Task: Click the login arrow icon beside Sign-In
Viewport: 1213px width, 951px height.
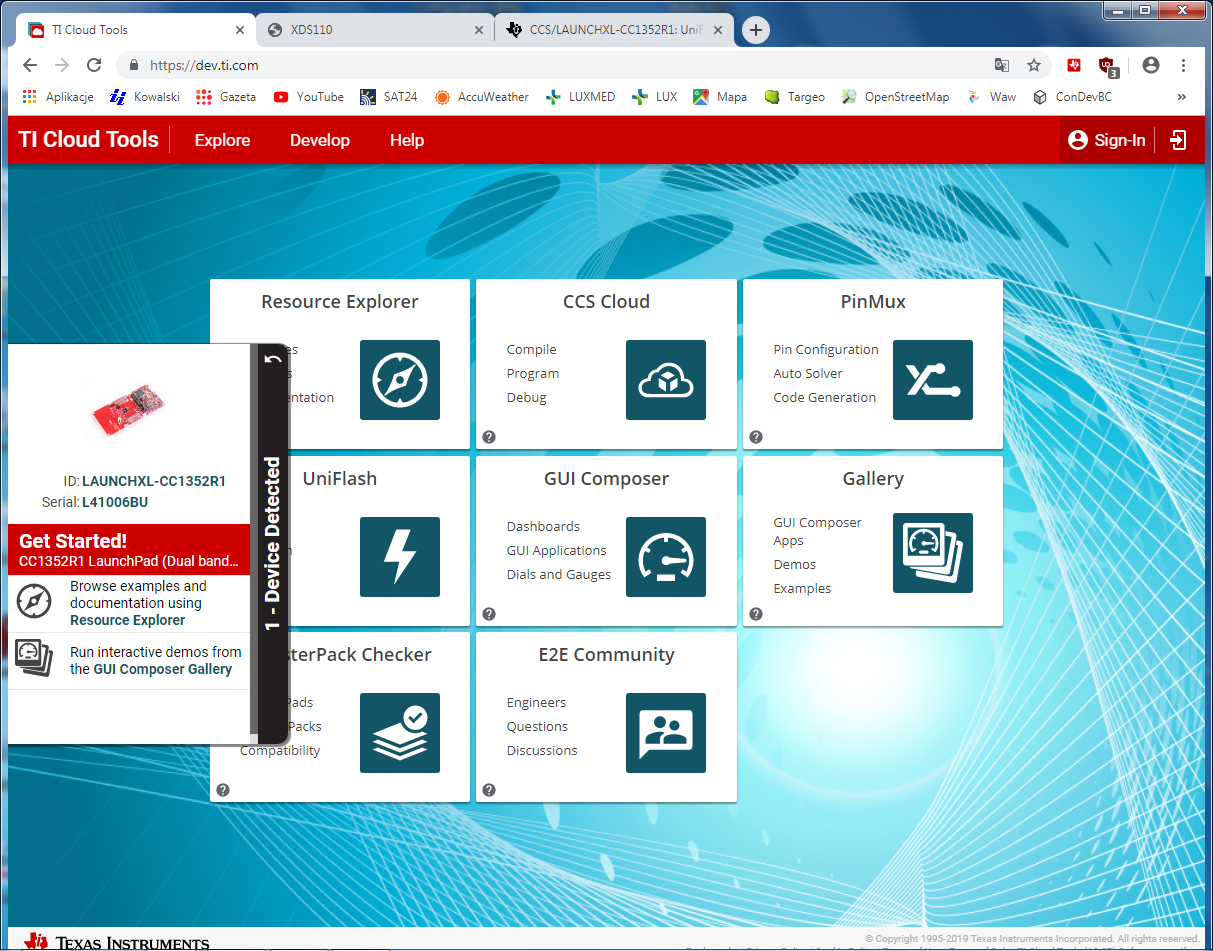Action: click(1179, 140)
